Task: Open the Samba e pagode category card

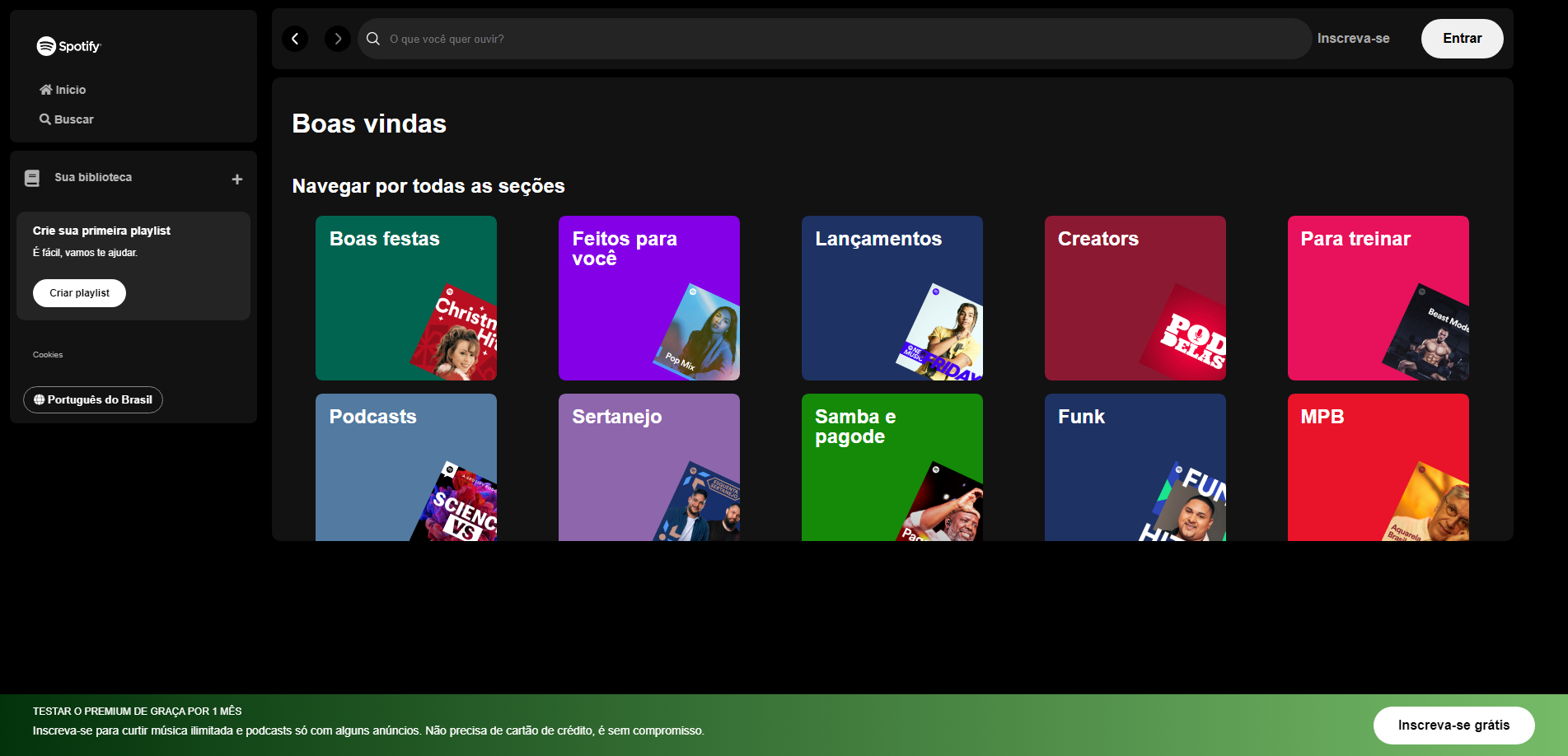Action: click(892, 467)
